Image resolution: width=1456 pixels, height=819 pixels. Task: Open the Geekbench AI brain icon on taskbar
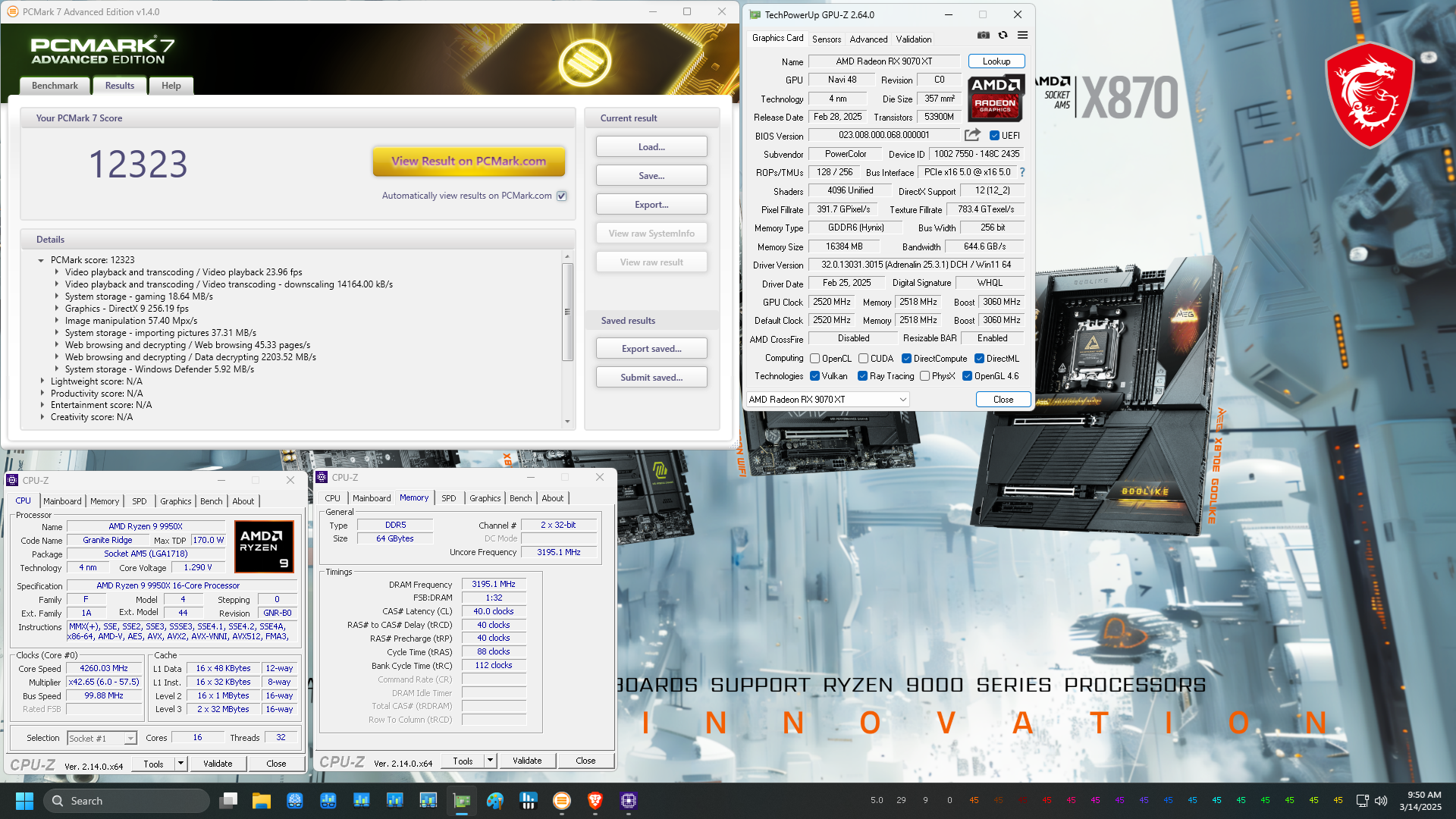[x=295, y=801]
